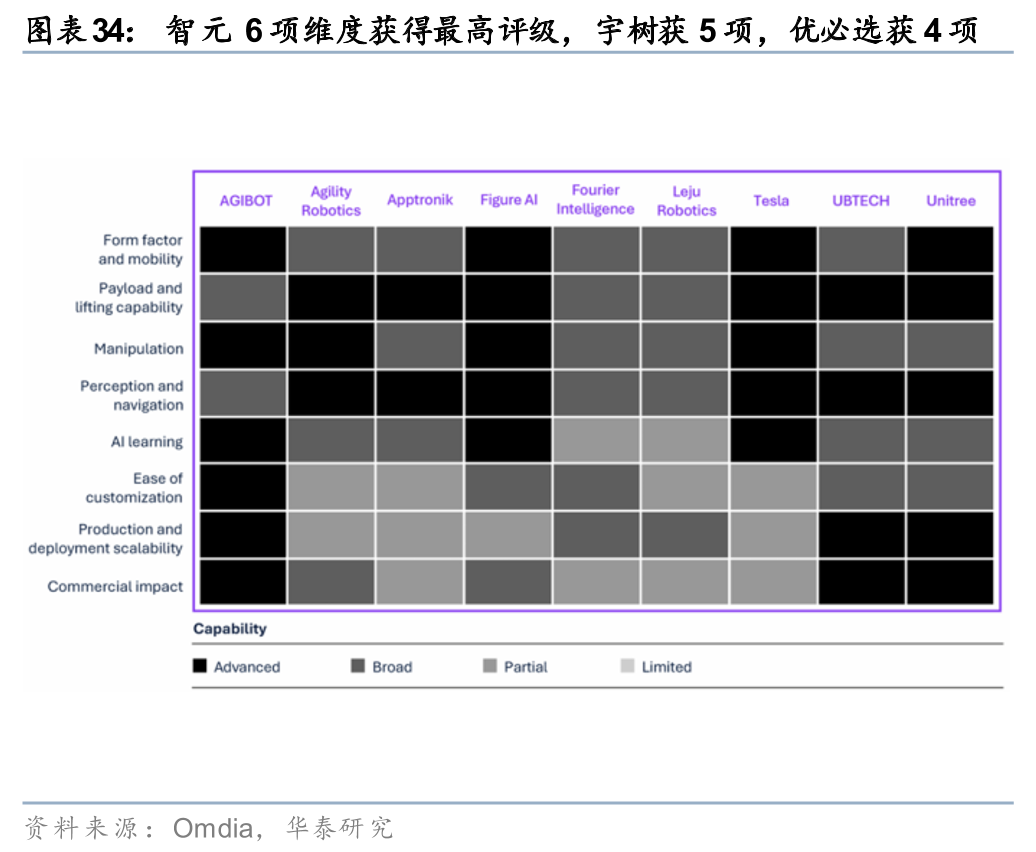
Task: Select the Agility Robotics column header
Action: pos(331,201)
